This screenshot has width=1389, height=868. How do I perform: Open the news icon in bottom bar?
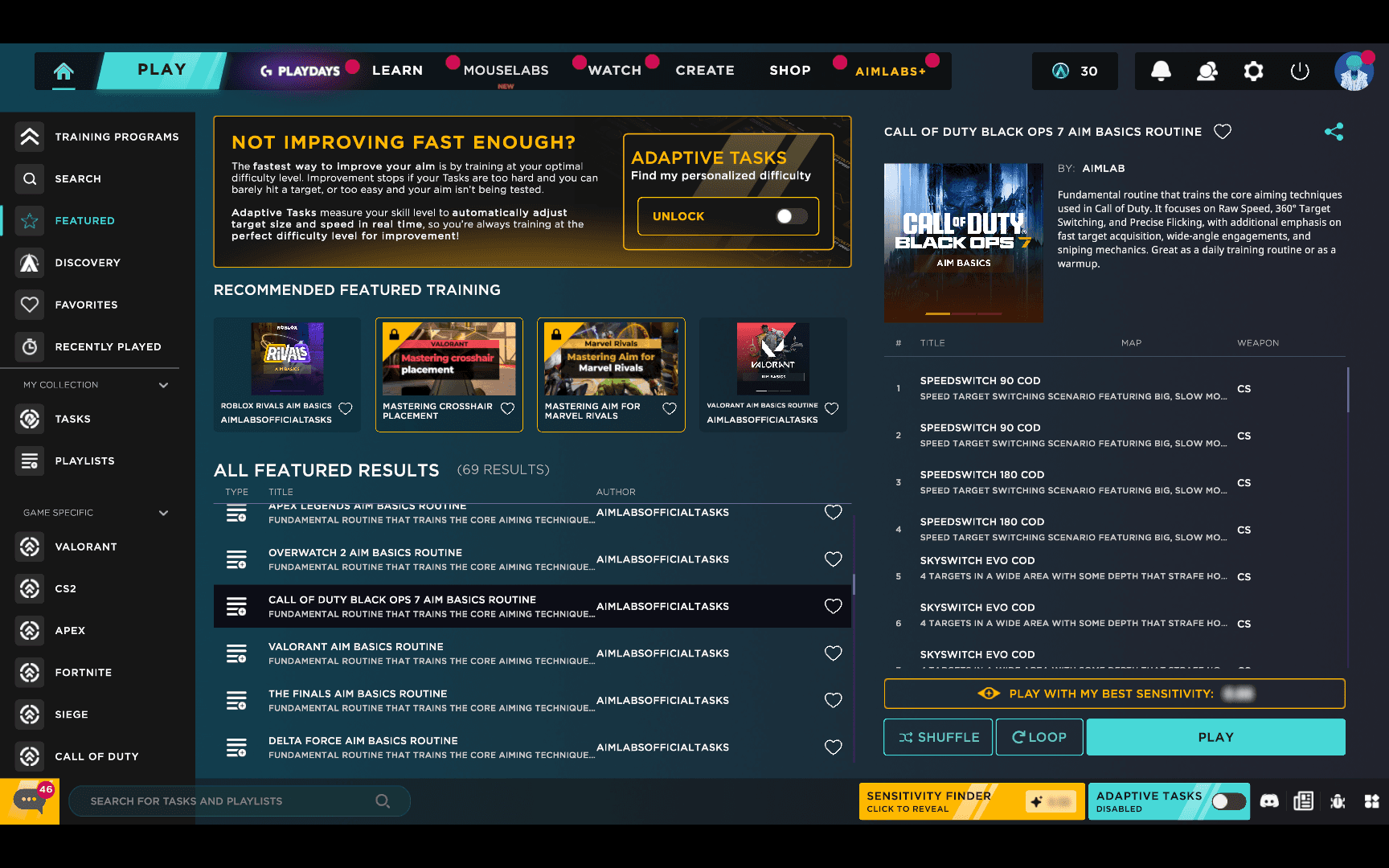coord(1303,801)
